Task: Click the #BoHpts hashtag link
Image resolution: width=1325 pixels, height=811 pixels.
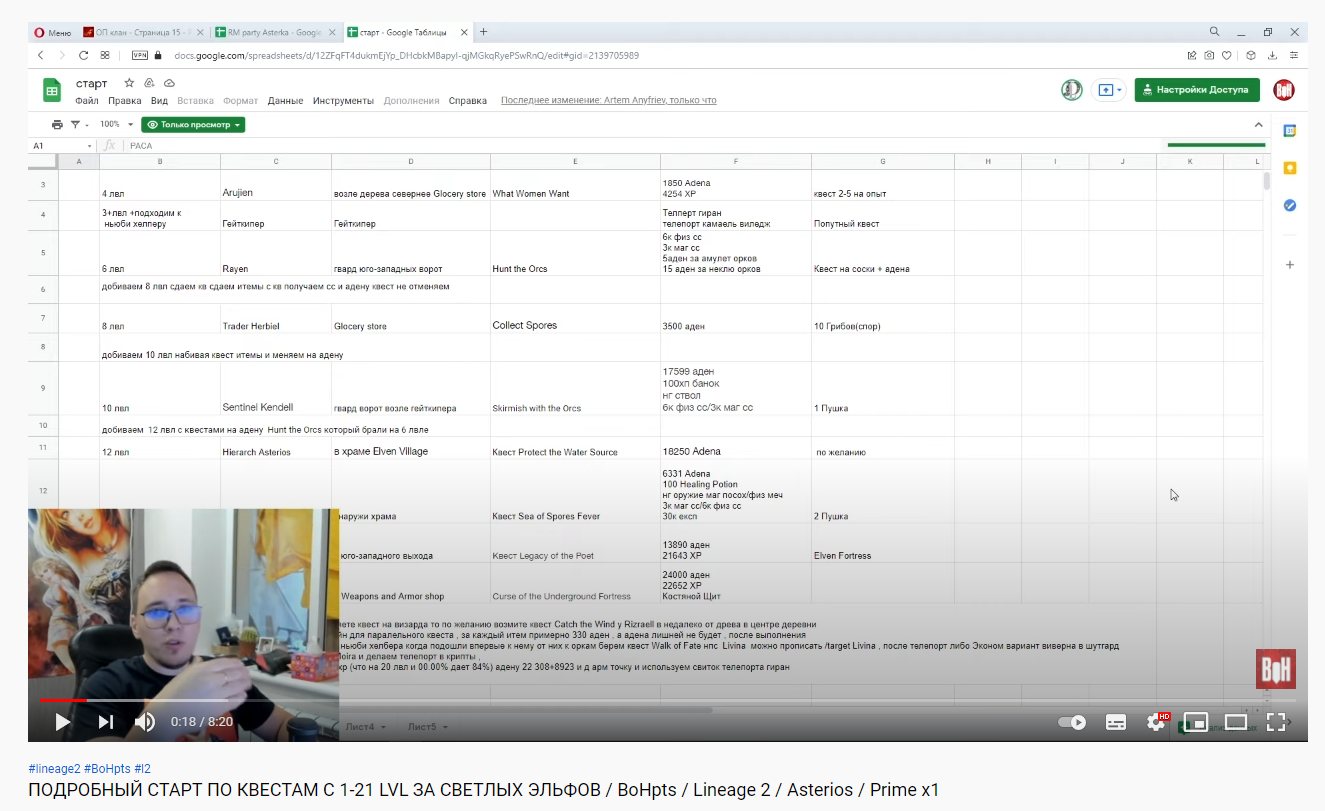Action: (107, 768)
